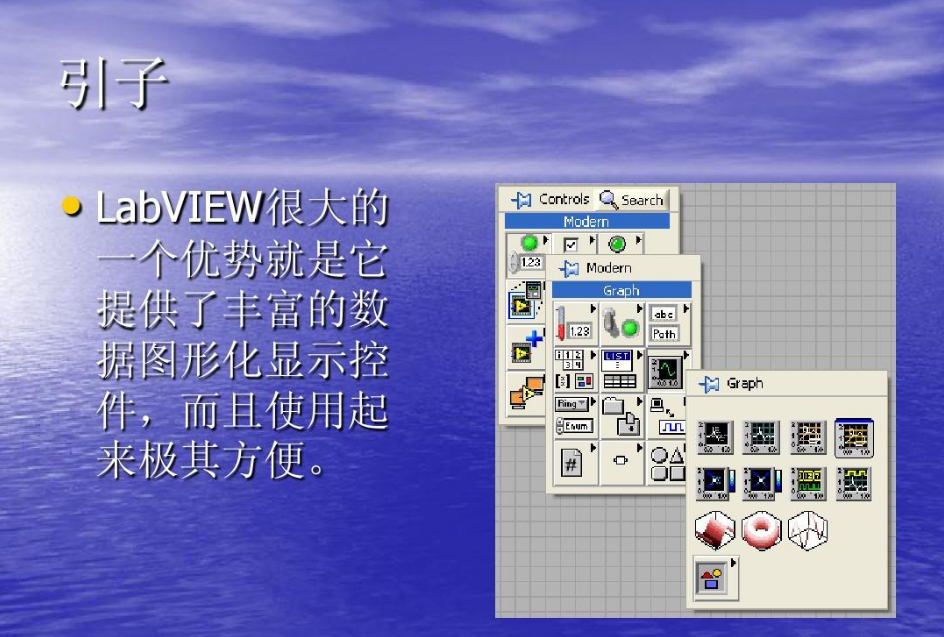Select the blue Graph header bar
944x637 pixels.
point(621,290)
